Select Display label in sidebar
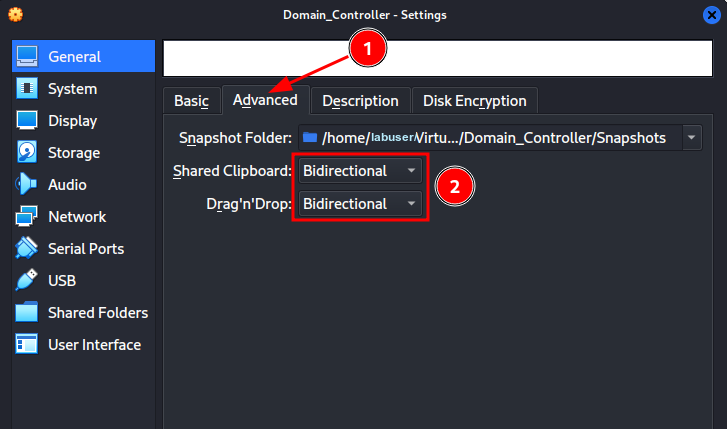Screen dimensions: 727x429 pyautogui.click(x=73, y=121)
